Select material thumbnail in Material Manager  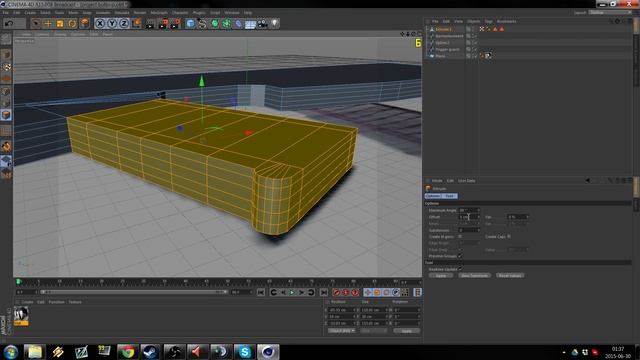tap(21, 316)
